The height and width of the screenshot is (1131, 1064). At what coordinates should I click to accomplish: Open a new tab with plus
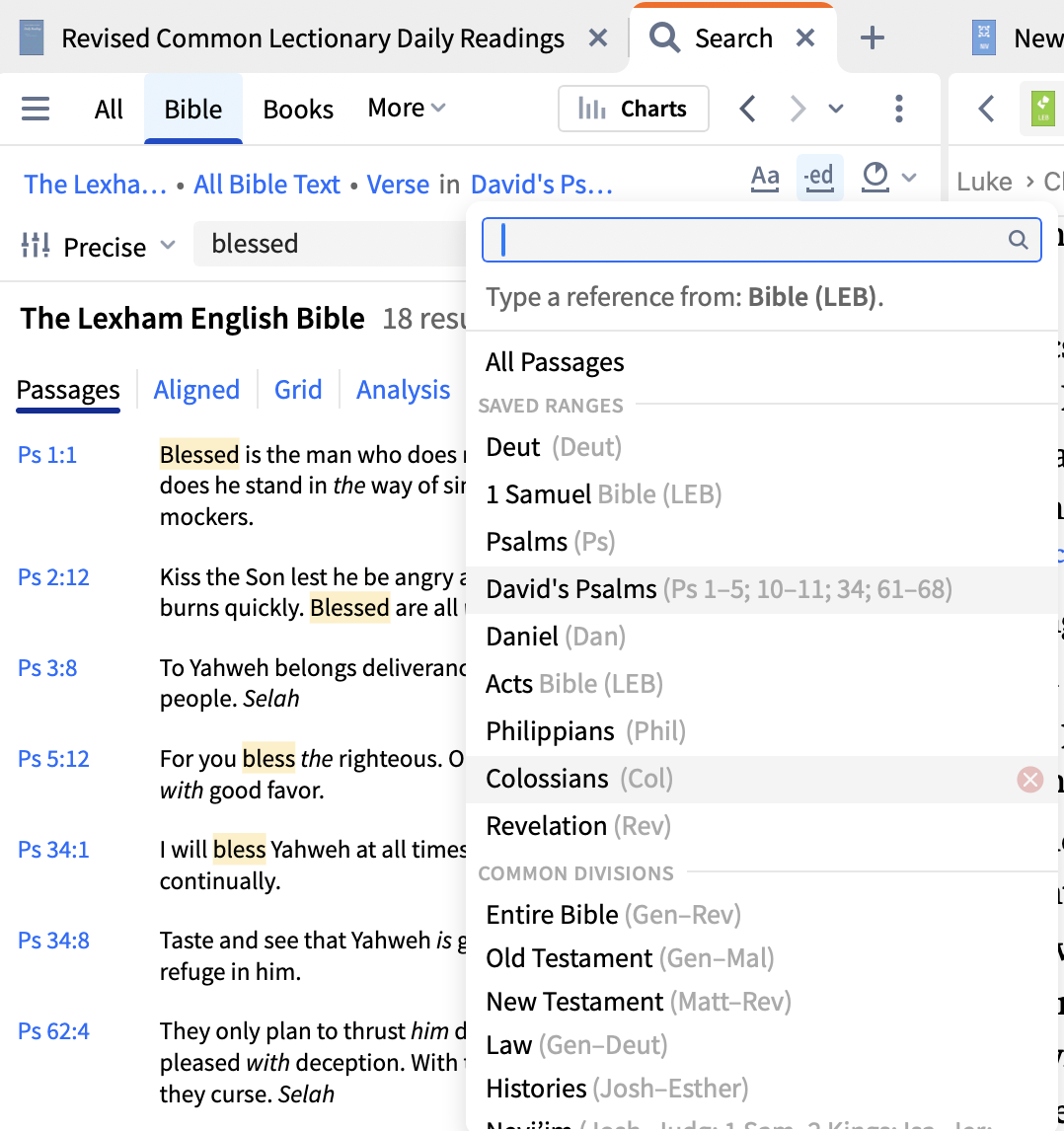(873, 38)
